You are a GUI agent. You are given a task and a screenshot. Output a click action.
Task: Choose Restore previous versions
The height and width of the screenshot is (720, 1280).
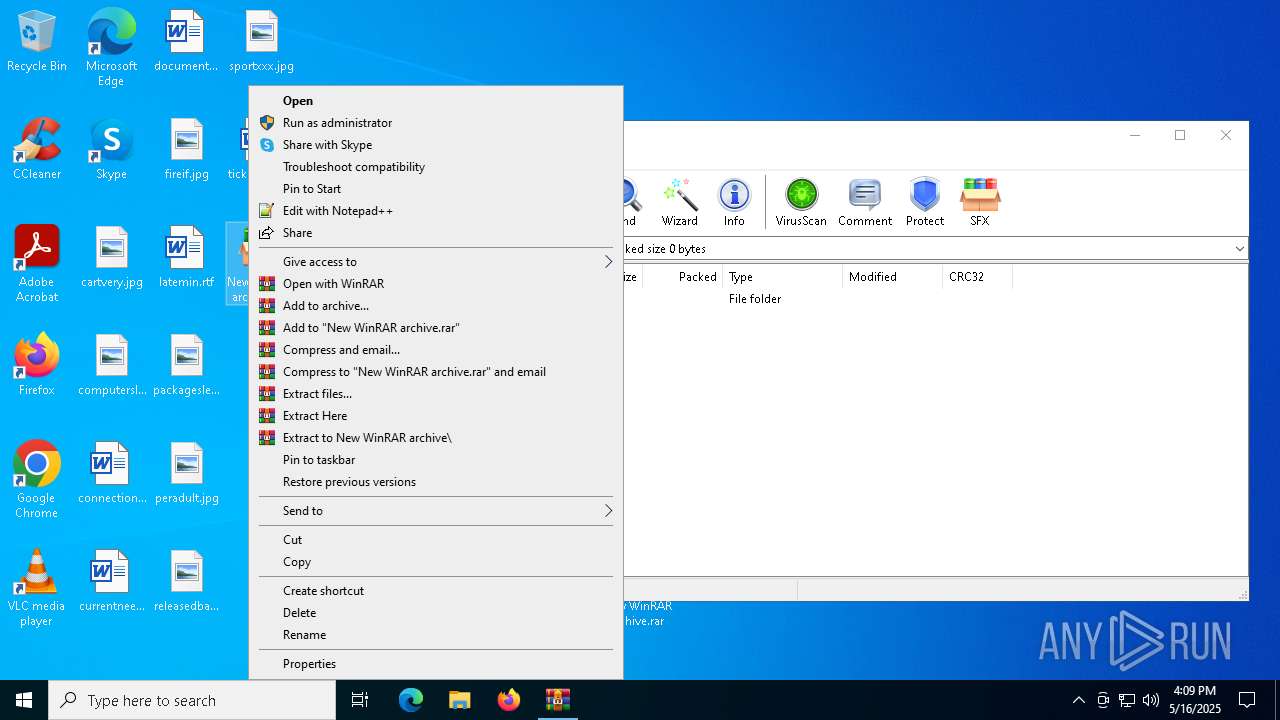(435, 482)
